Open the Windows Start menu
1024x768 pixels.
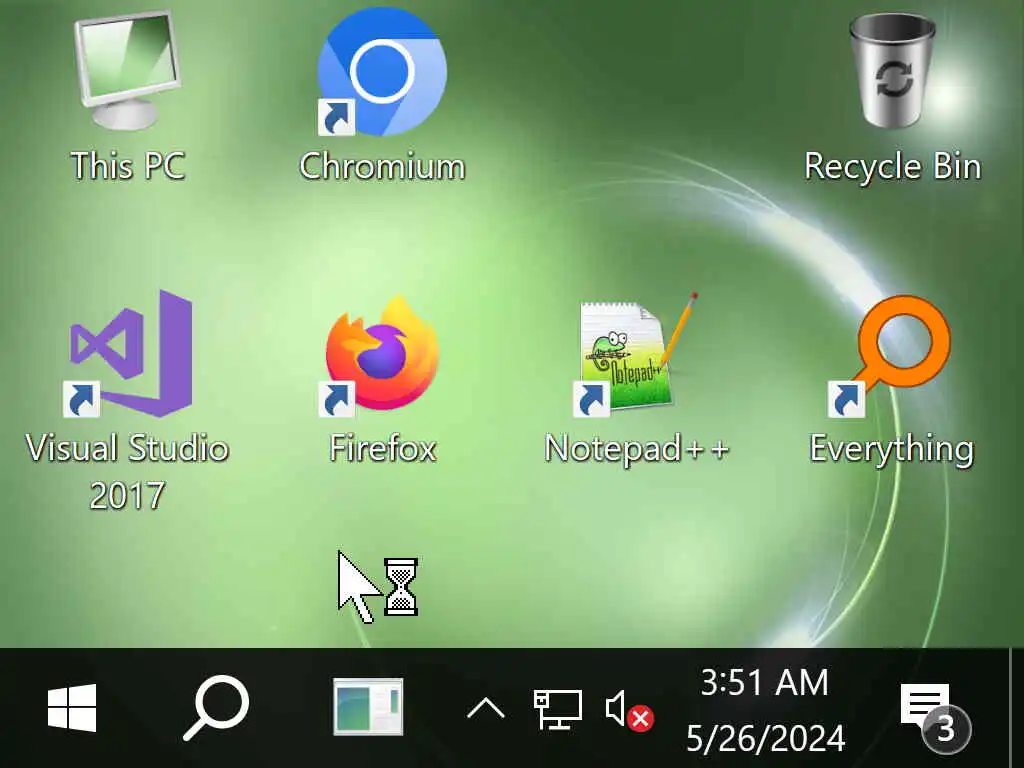click(72, 708)
